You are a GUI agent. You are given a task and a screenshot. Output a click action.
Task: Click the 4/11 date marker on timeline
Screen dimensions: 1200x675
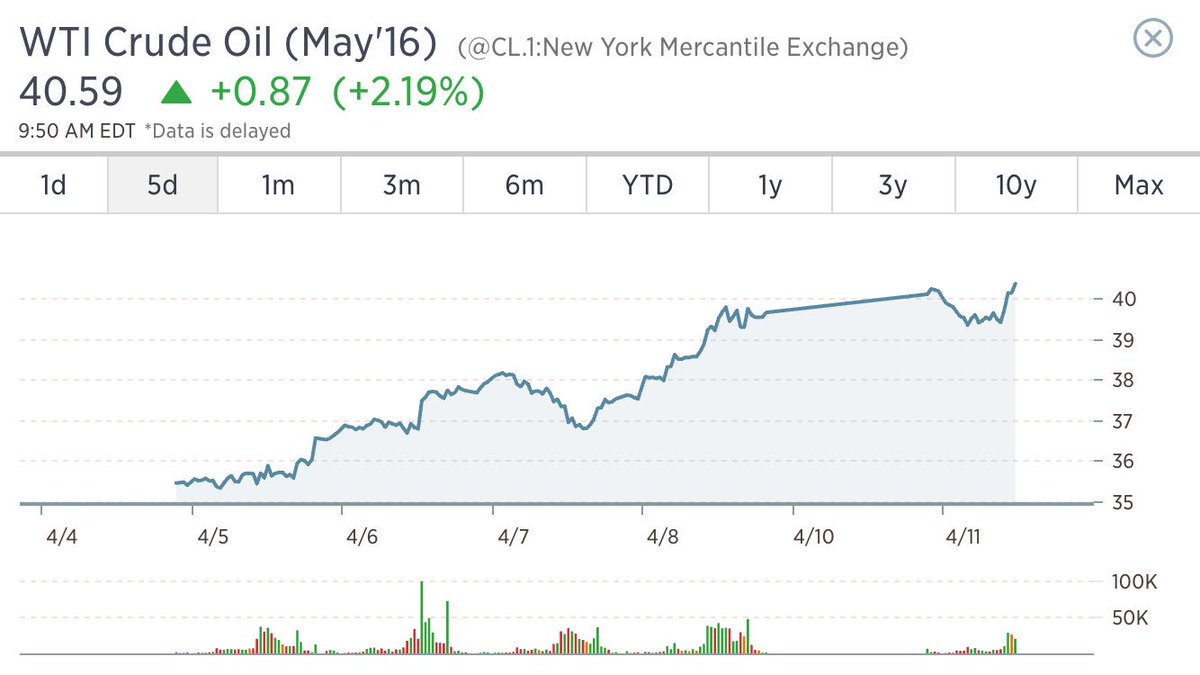tap(963, 537)
